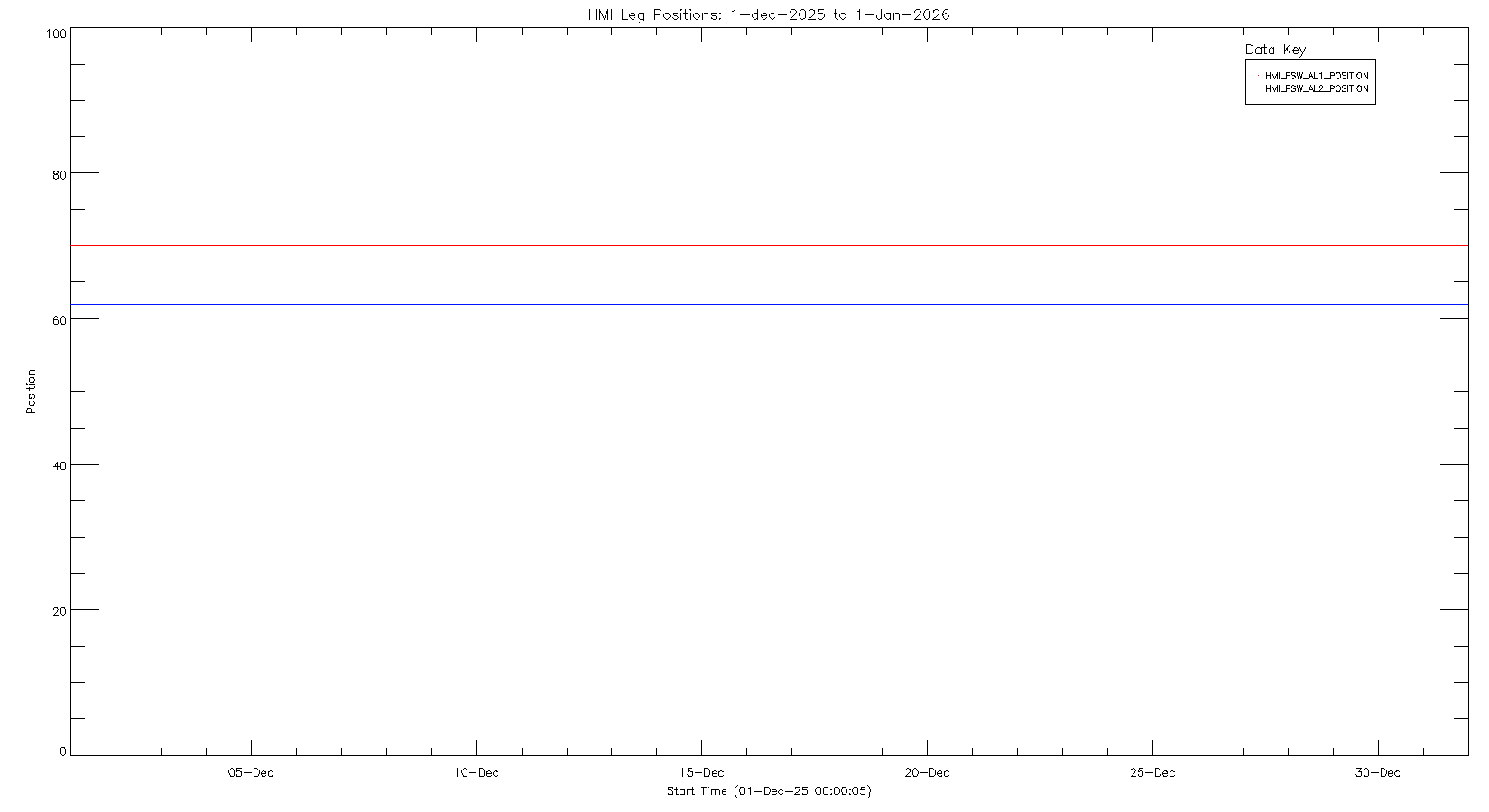Click the red AL2 position line
1489x812 pixels.
click(769, 245)
